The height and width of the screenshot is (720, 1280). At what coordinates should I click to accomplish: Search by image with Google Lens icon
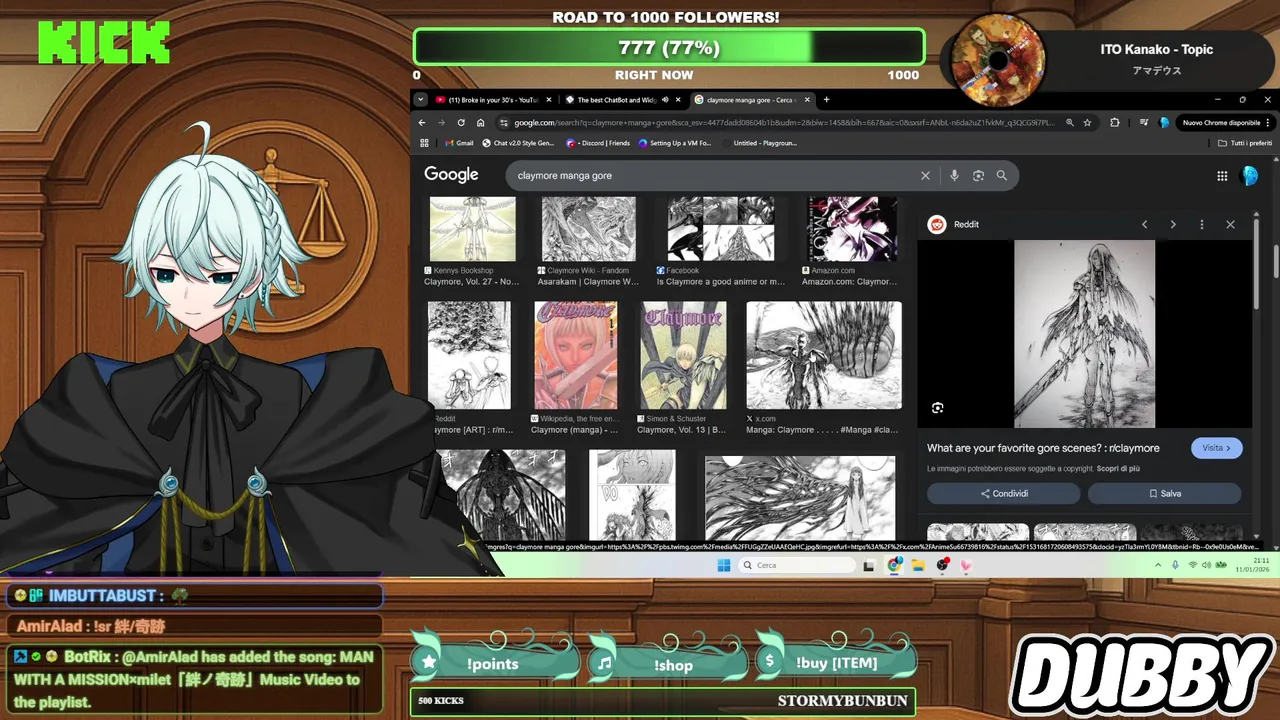(978, 175)
